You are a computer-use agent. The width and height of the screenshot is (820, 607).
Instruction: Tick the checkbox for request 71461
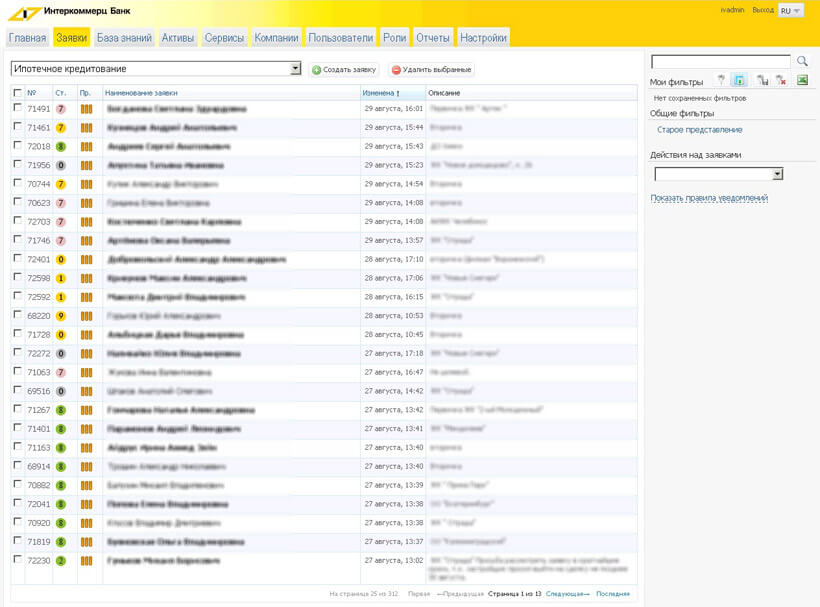tap(17, 127)
